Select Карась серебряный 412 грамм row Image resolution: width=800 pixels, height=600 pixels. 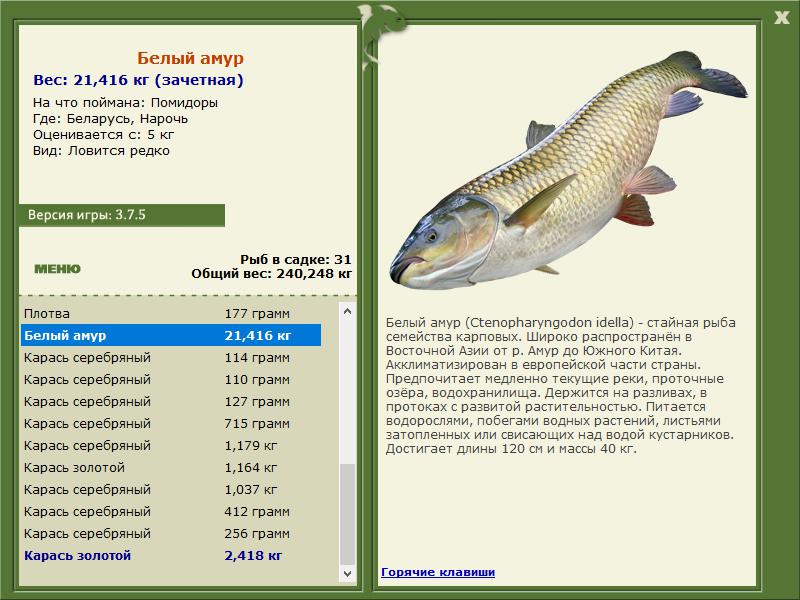click(x=171, y=511)
